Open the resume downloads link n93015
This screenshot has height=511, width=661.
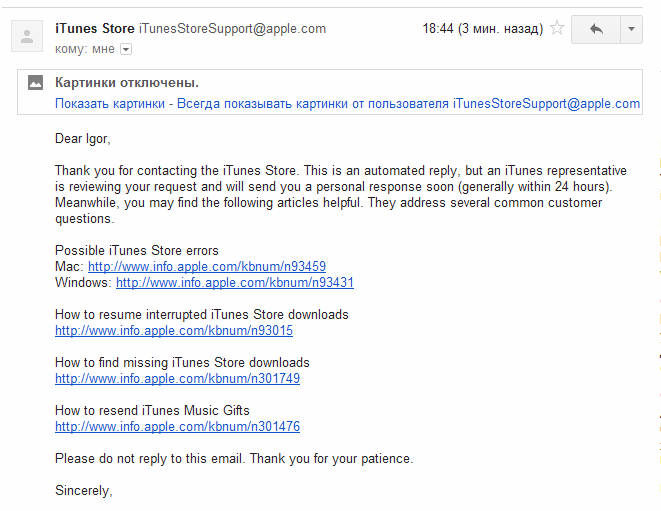pos(174,331)
